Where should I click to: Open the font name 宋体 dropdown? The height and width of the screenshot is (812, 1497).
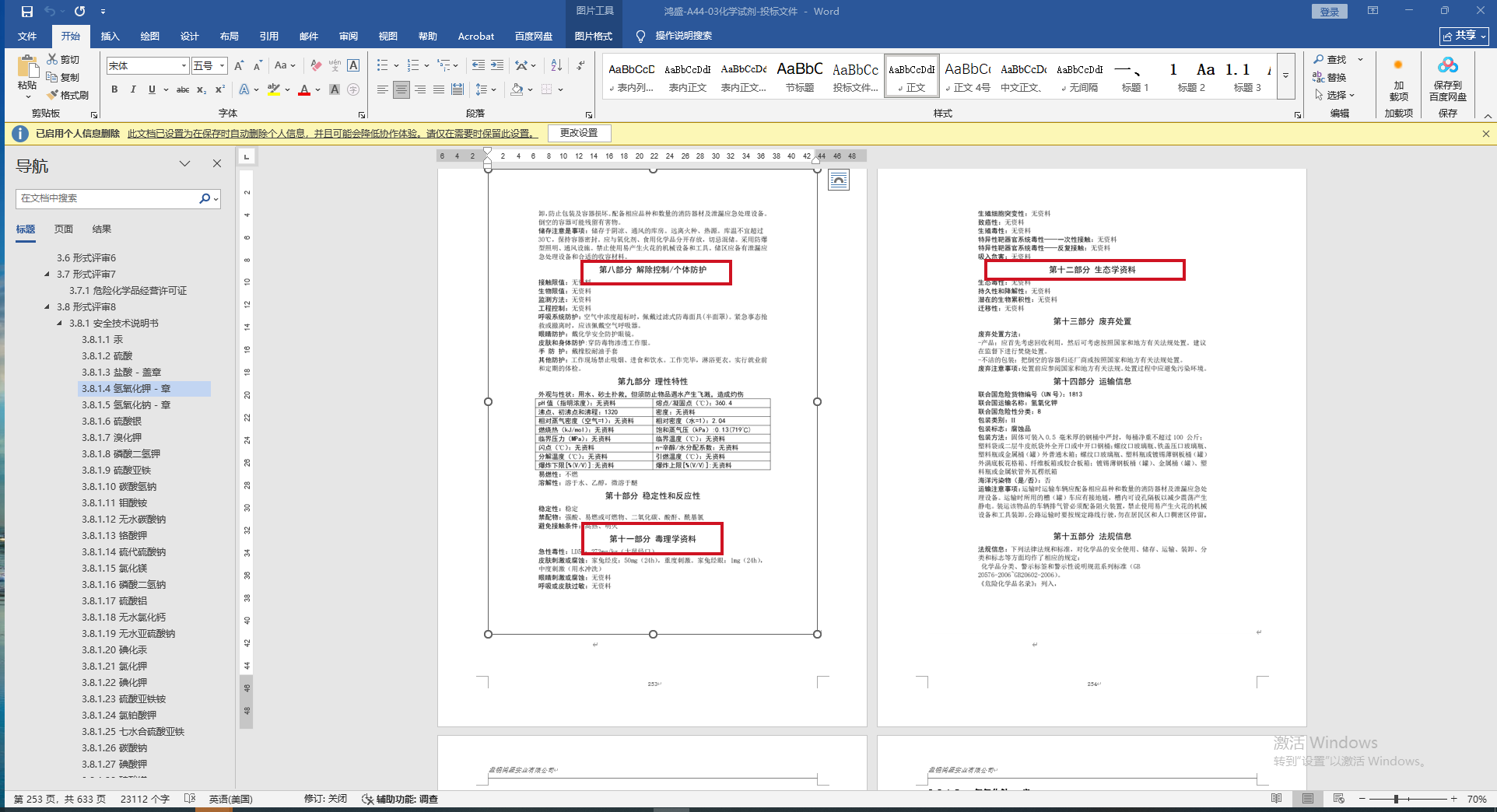pyautogui.click(x=184, y=65)
